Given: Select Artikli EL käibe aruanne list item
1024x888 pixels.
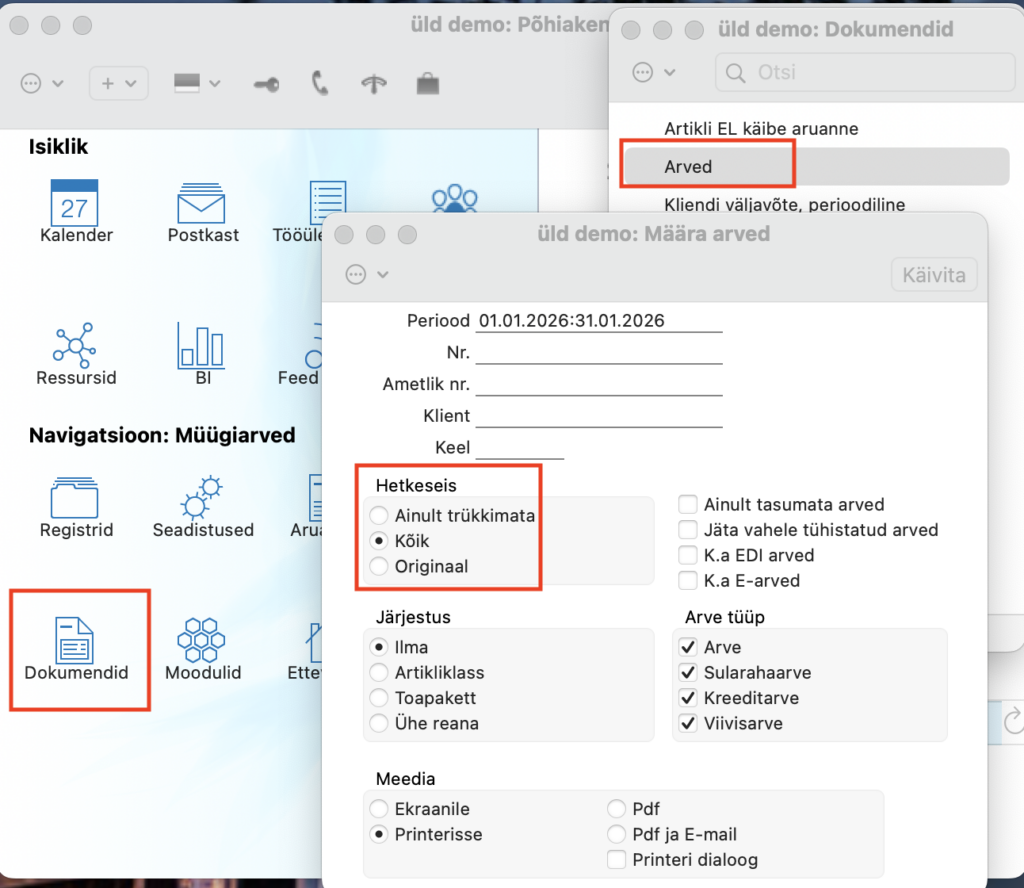Looking at the screenshot, I should (761, 129).
